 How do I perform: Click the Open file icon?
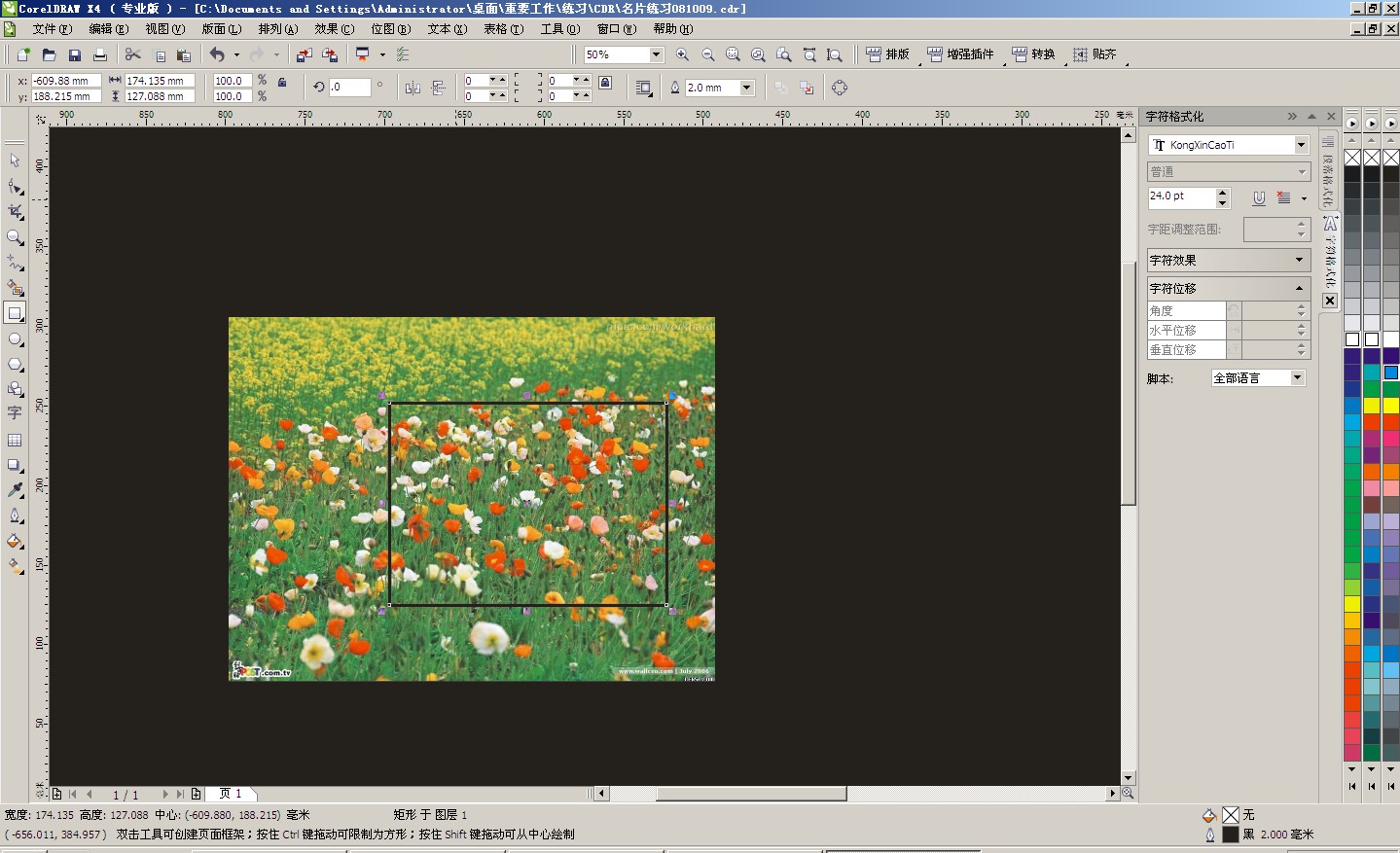pyautogui.click(x=49, y=55)
